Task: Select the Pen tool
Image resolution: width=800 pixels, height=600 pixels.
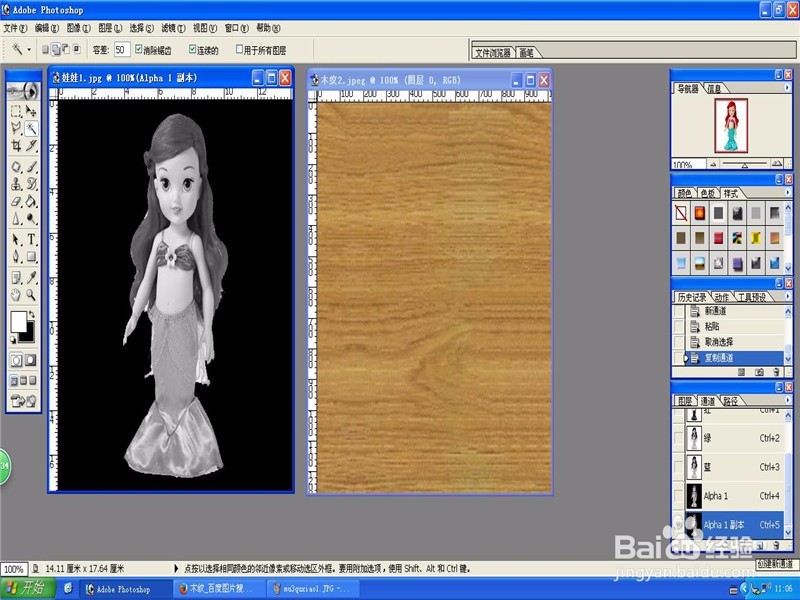Action: [x=16, y=257]
